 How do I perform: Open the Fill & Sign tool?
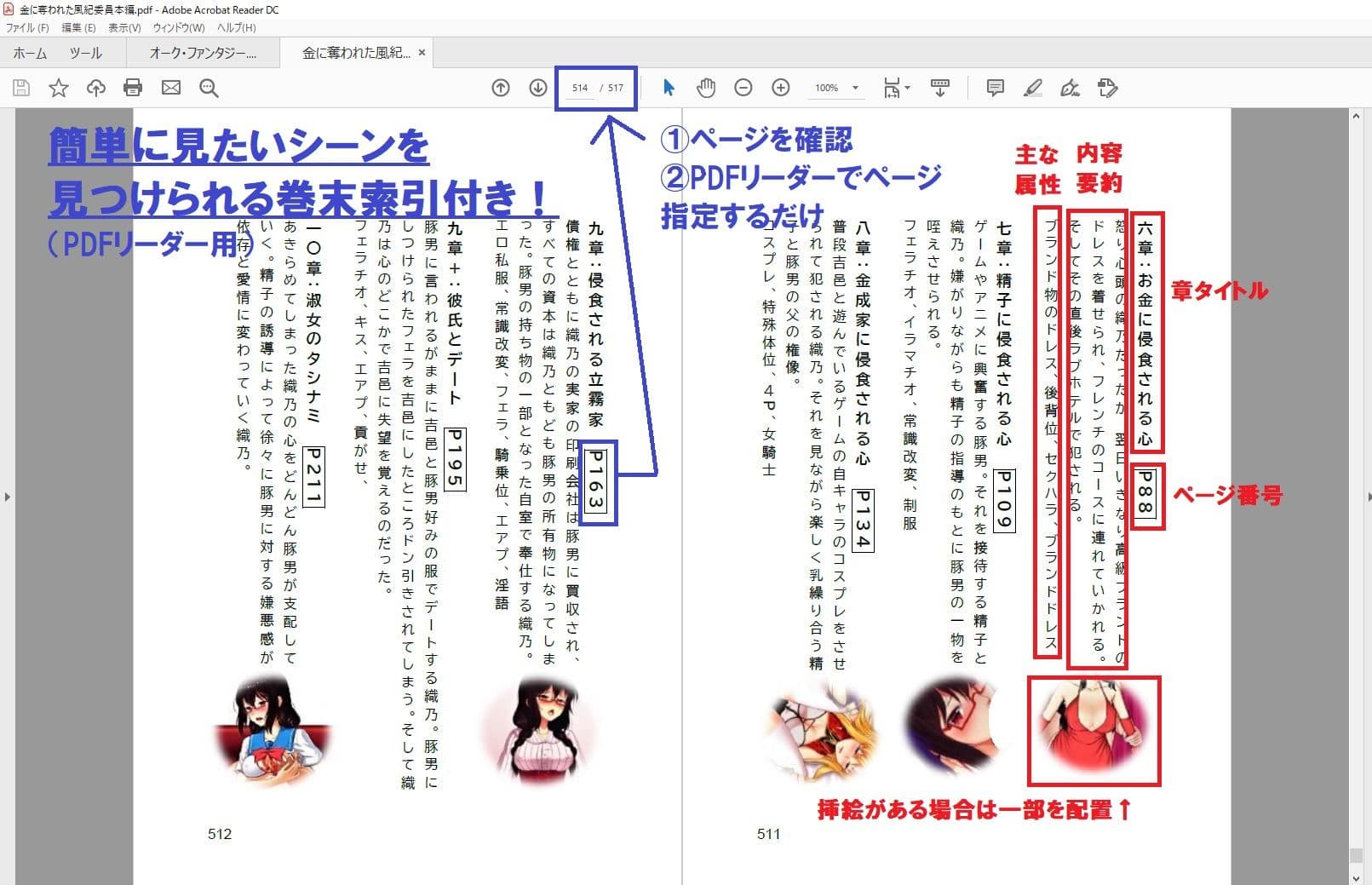(1070, 88)
